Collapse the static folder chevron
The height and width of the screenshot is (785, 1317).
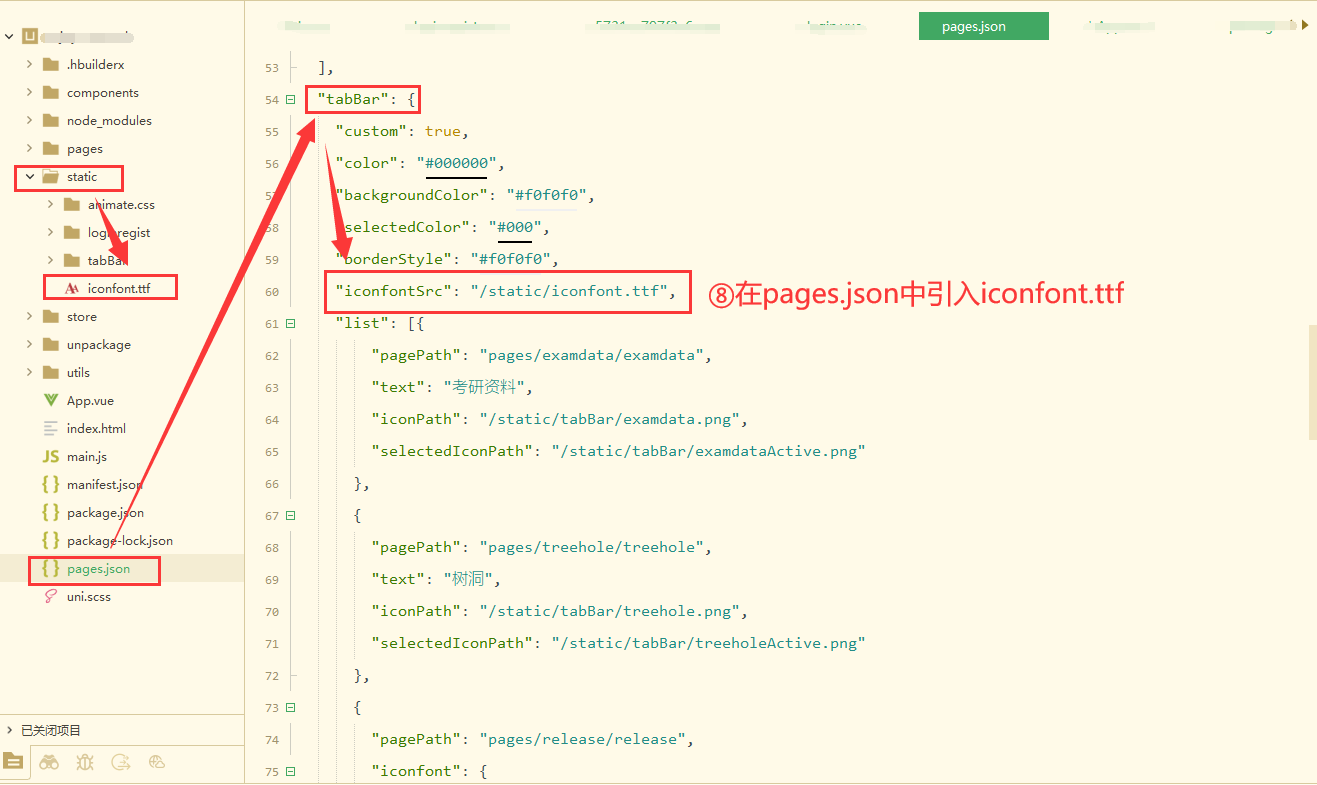coord(29,176)
